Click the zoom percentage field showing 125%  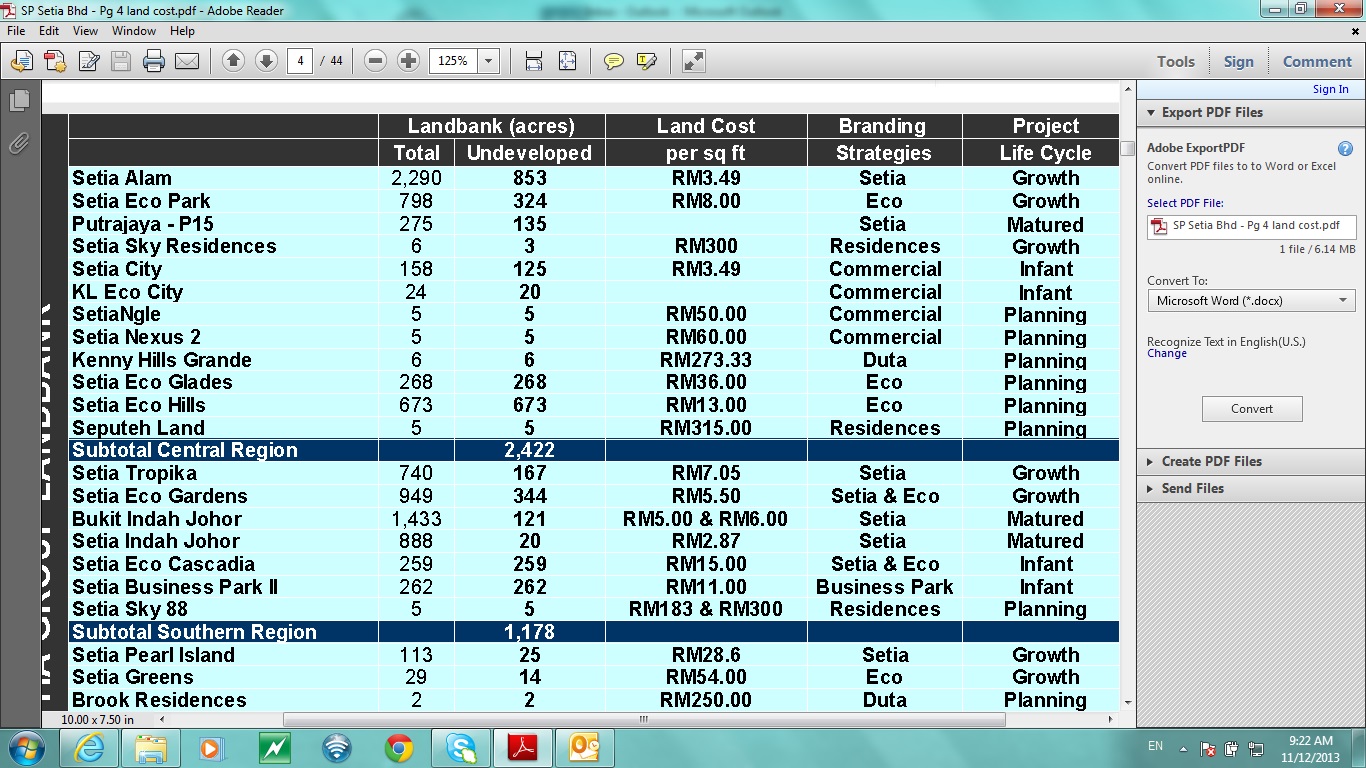pos(453,61)
